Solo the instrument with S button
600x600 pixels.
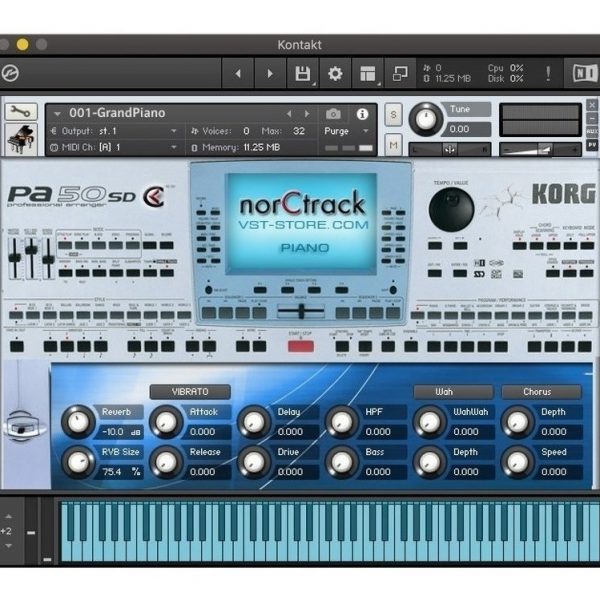click(x=393, y=114)
